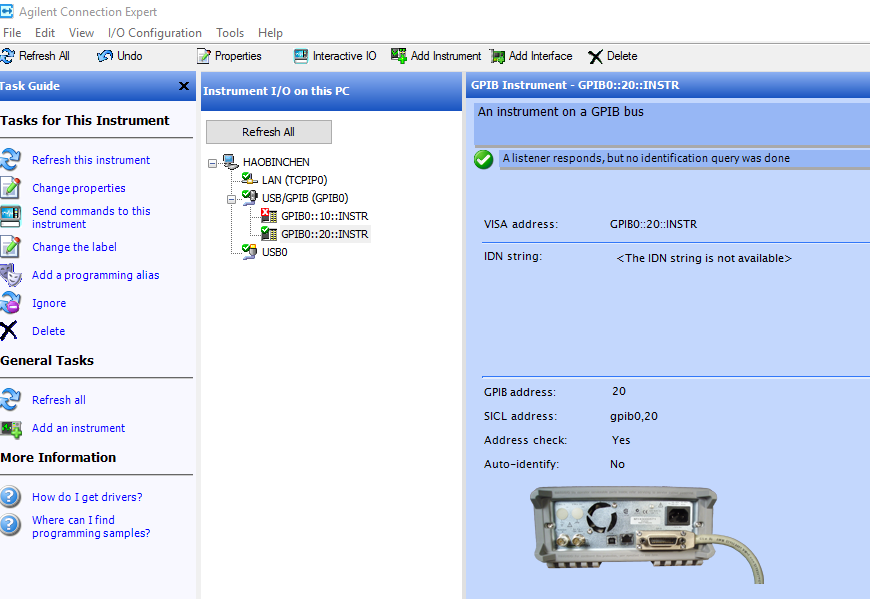Click the Add Instrument toolbar icon
Screen dimensions: 870x599
pos(398,55)
